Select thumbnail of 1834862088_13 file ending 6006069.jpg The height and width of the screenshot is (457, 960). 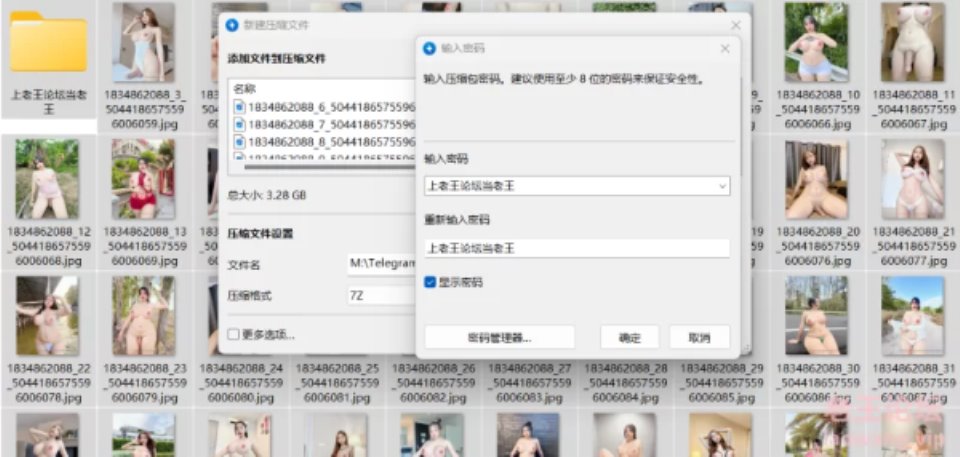(x=143, y=179)
